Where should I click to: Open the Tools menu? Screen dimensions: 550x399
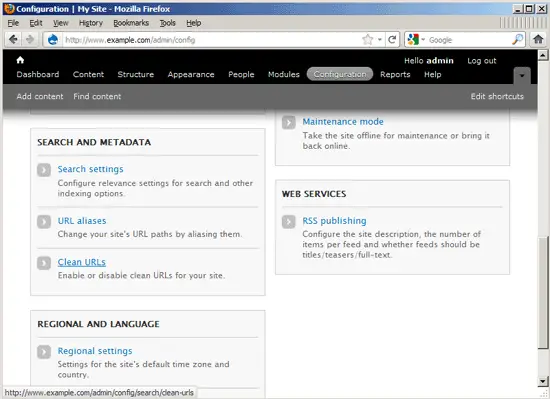click(168, 23)
